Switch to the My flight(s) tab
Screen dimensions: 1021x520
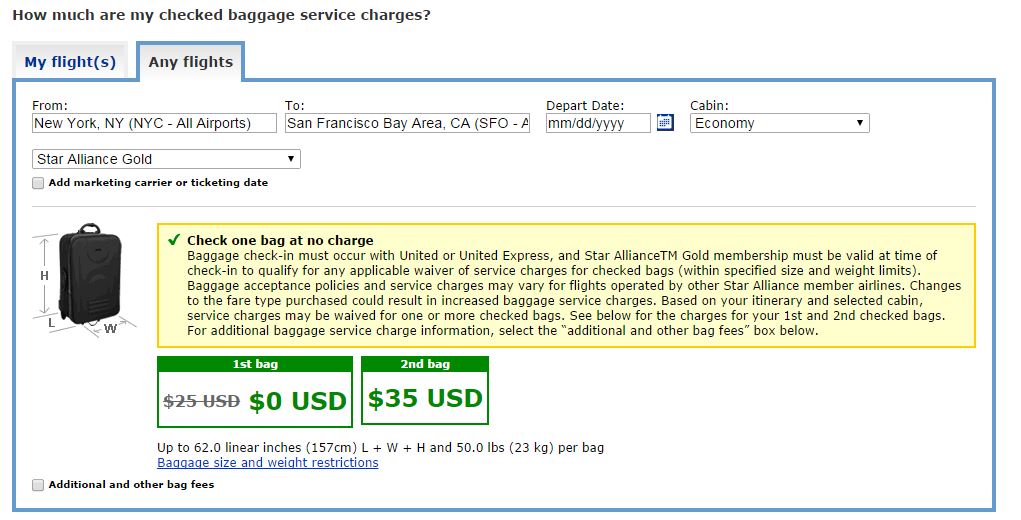[70, 62]
